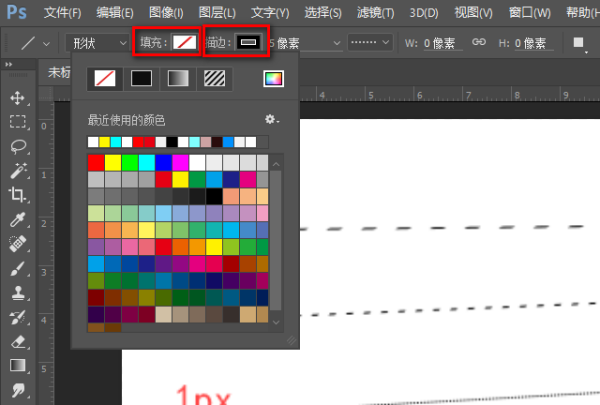
Task: Open the swatches gear menu
Action: 271,120
